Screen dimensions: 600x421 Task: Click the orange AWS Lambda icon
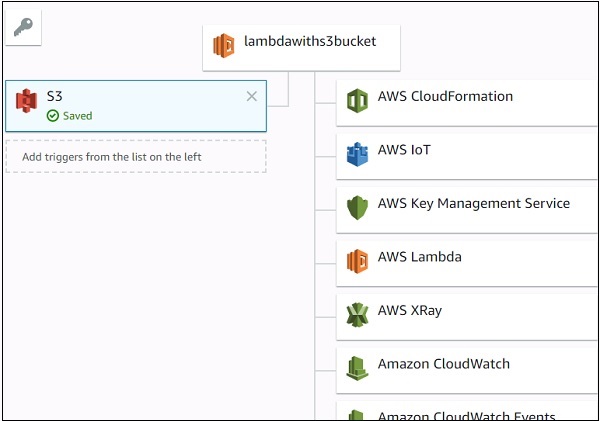pos(357,260)
